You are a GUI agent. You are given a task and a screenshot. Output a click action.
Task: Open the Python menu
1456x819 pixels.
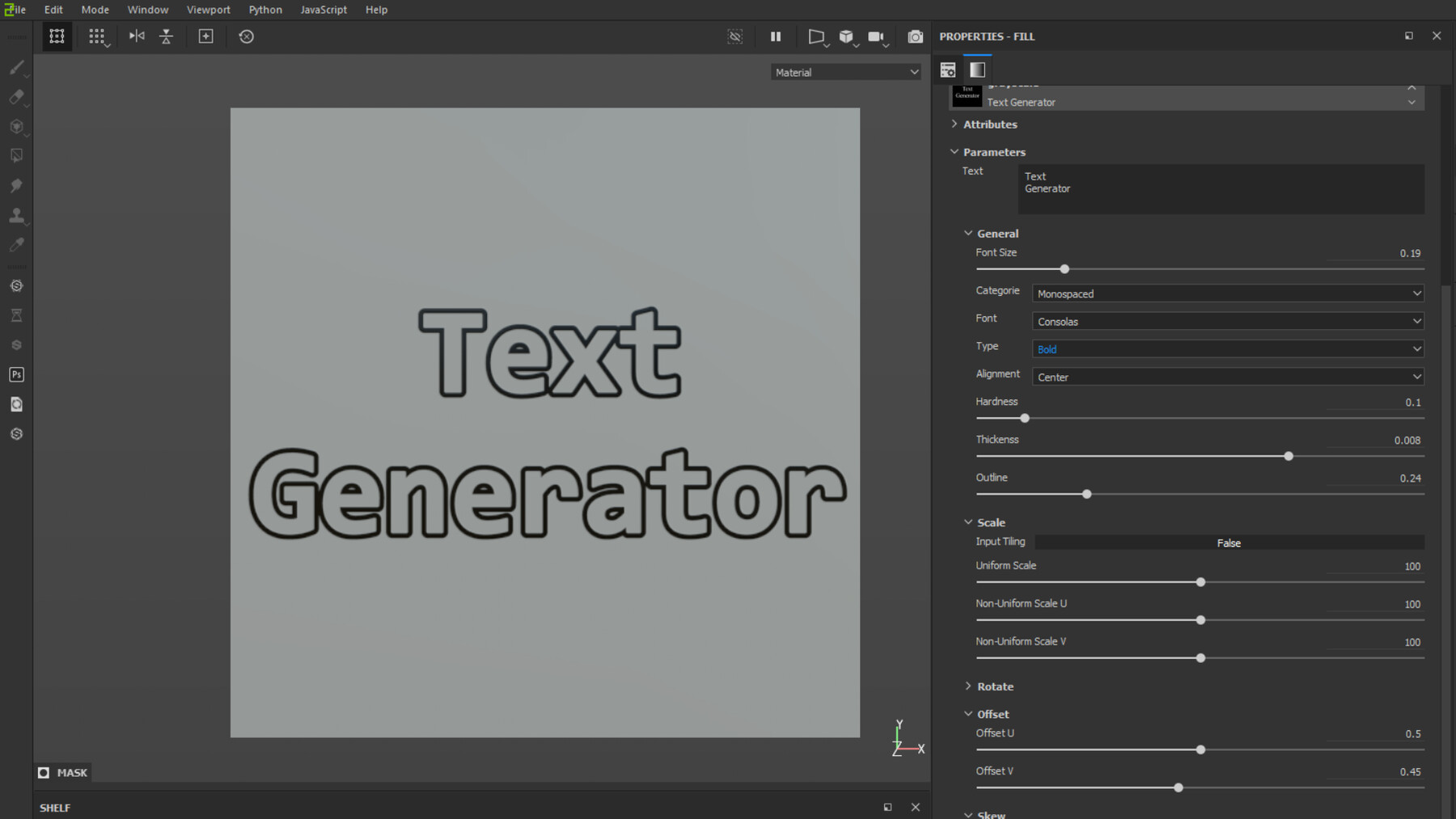point(265,10)
